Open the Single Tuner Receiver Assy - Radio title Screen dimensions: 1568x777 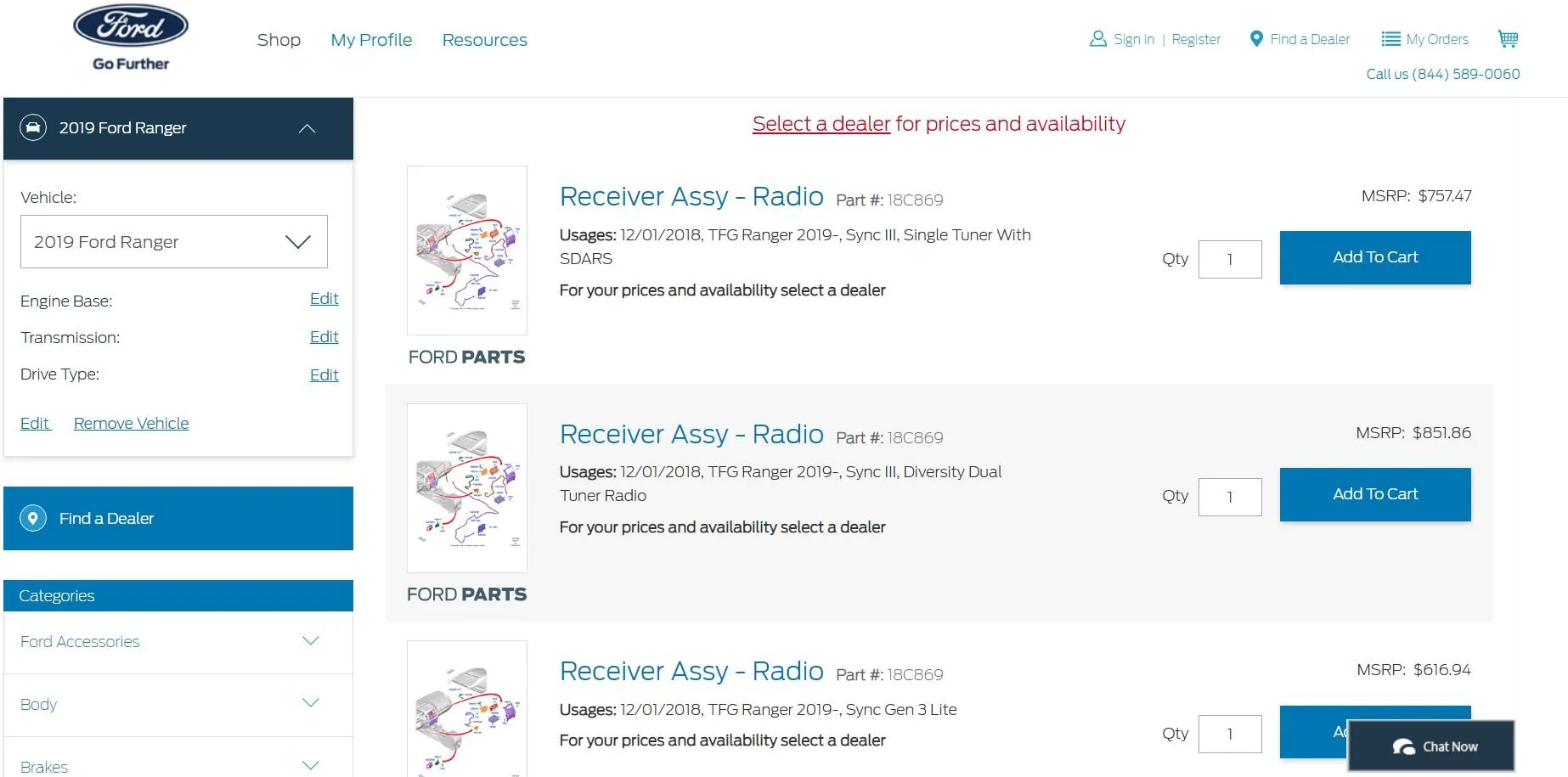691,196
